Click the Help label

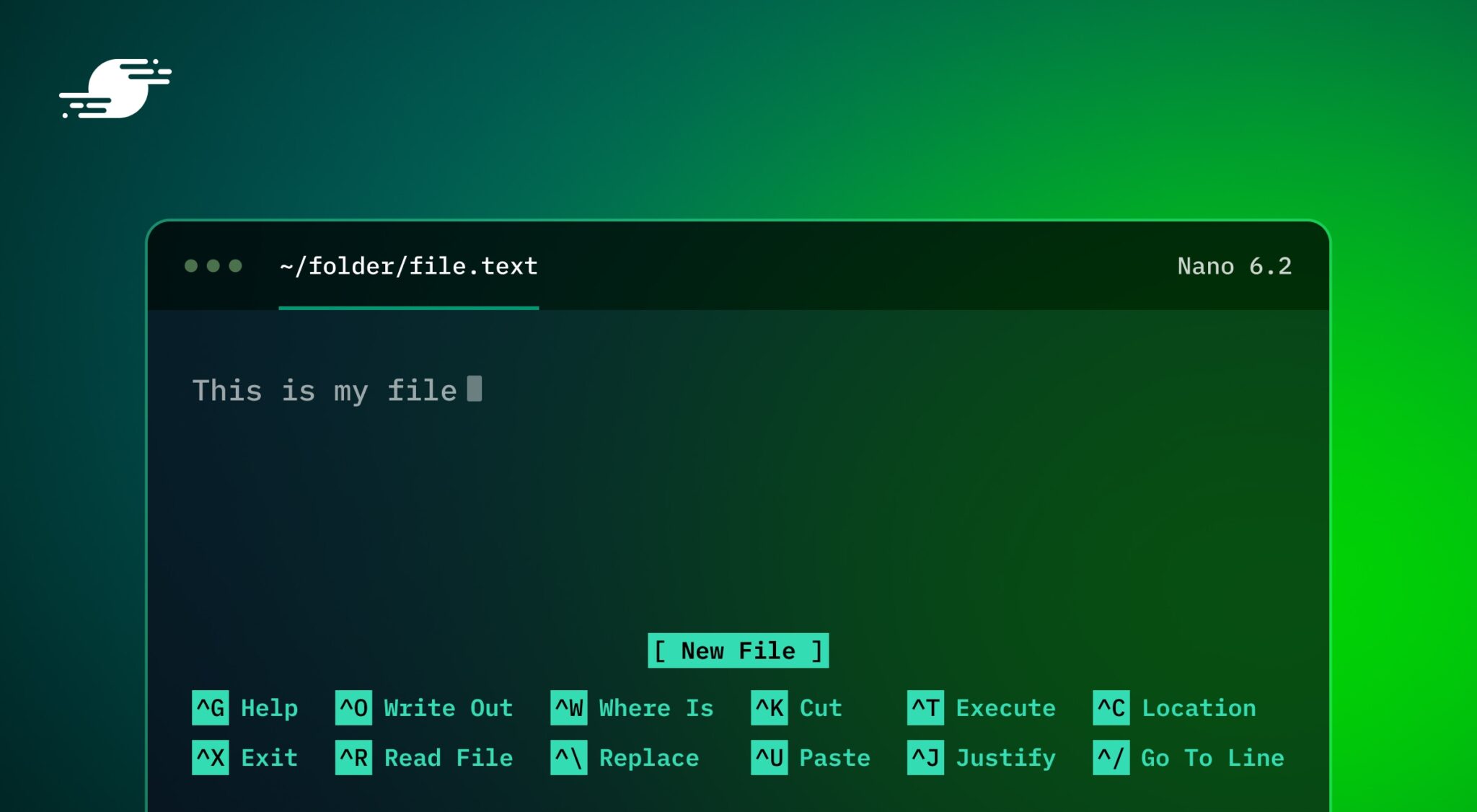[x=269, y=708]
